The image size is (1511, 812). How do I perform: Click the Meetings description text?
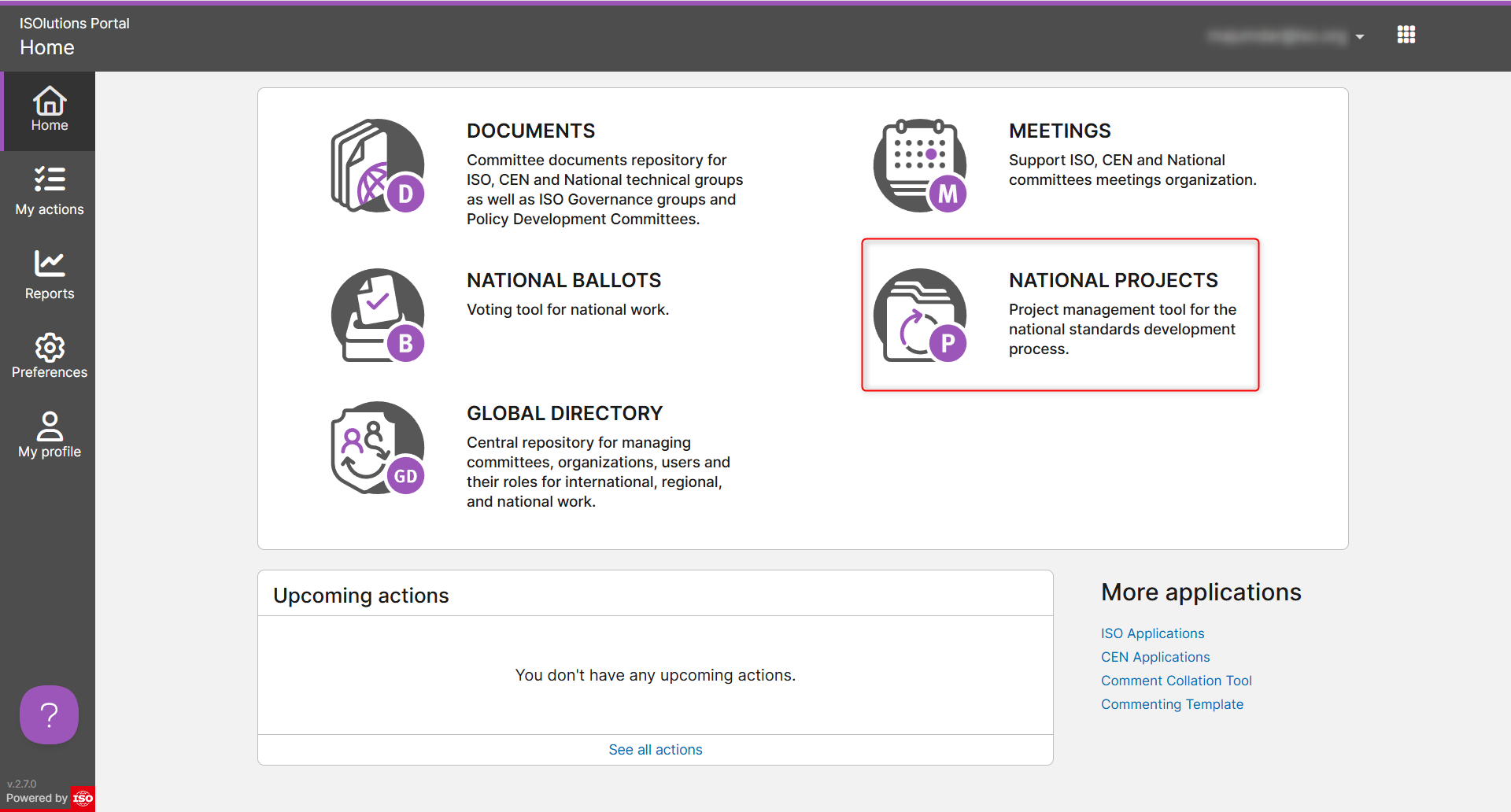[x=1132, y=170]
